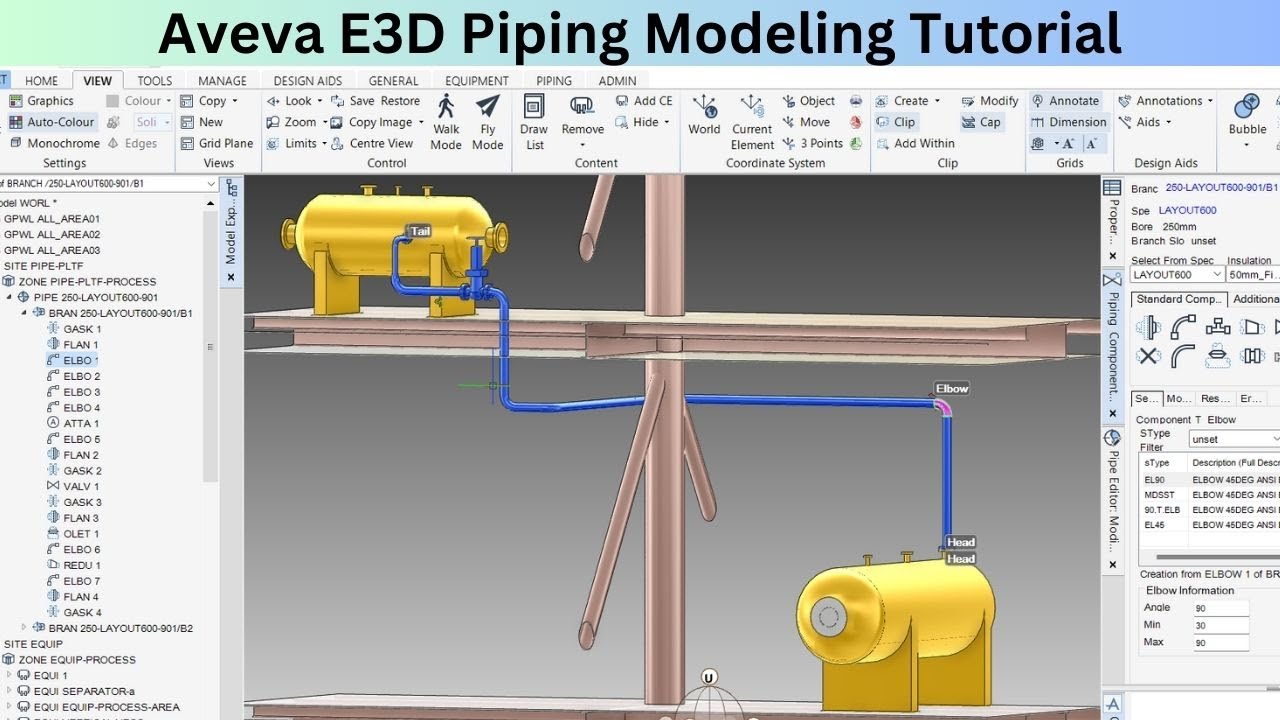
Task: Open the Standard Components tab
Action: pos(1179,299)
